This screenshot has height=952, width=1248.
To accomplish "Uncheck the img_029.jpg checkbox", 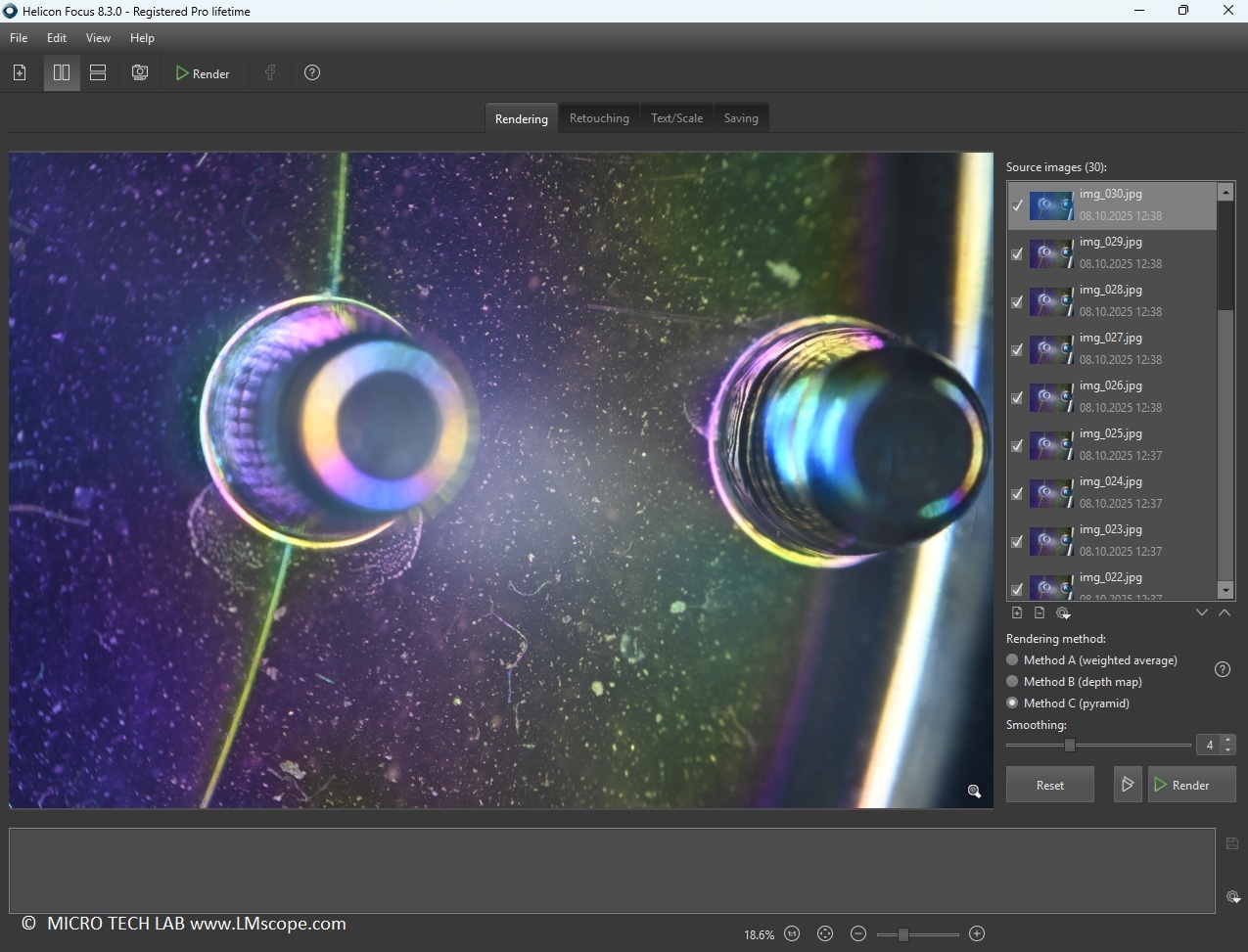I will [x=1017, y=254].
